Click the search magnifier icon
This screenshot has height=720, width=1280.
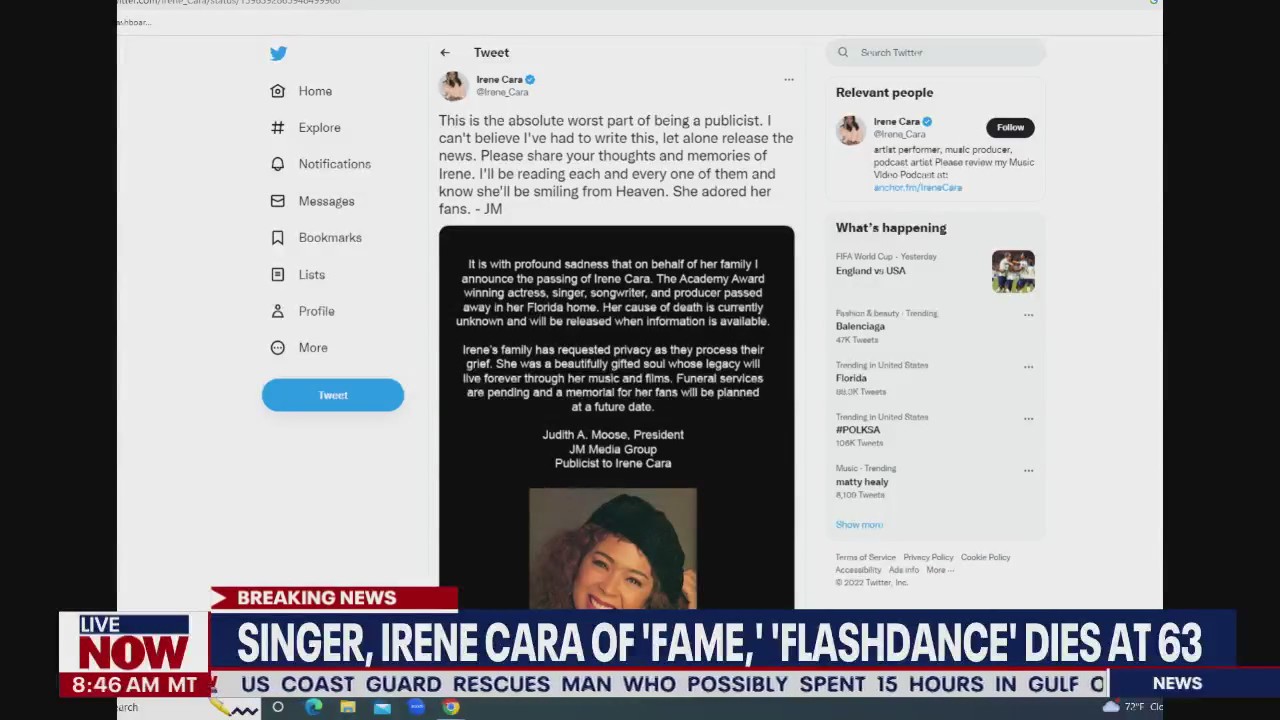(x=843, y=52)
